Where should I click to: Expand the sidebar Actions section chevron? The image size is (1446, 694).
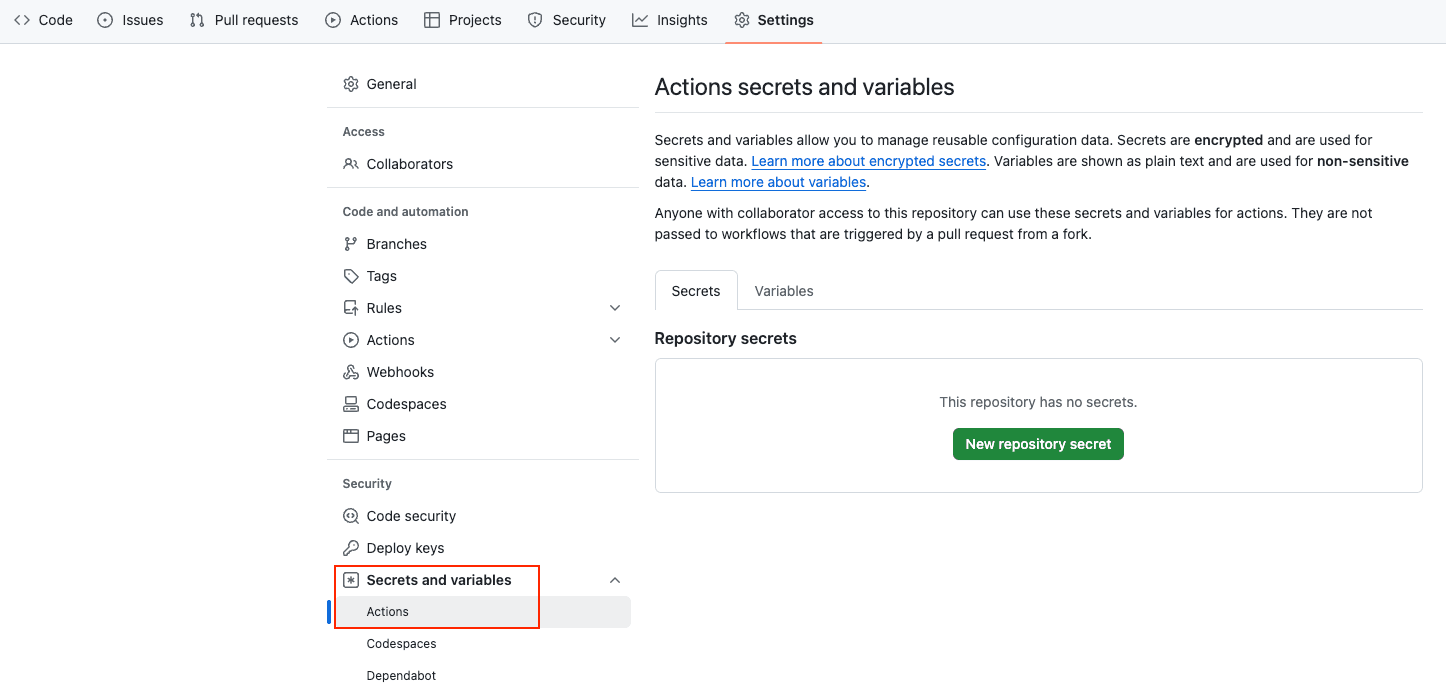click(615, 340)
